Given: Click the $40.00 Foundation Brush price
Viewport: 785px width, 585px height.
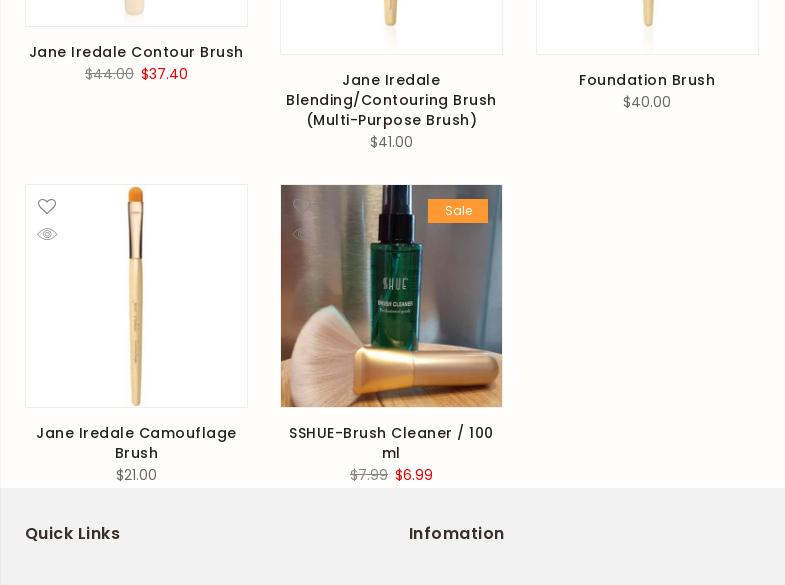Looking at the screenshot, I should [x=647, y=102].
